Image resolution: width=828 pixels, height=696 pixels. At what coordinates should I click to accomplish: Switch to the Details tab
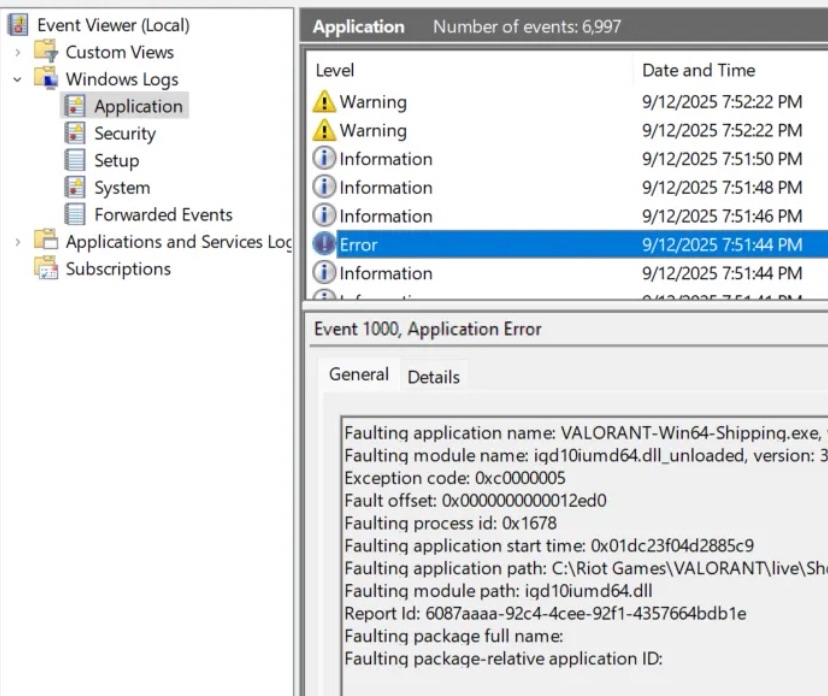click(x=433, y=377)
